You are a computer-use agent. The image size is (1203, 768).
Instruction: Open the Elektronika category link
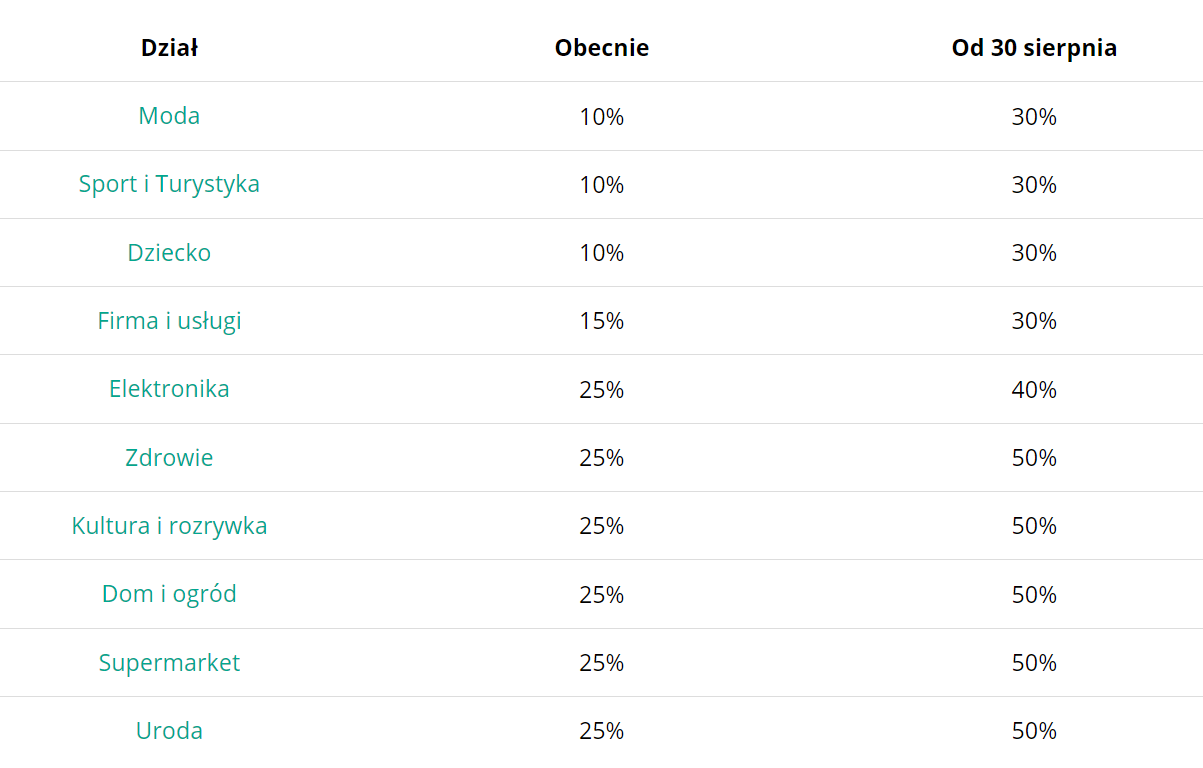pos(169,389)
